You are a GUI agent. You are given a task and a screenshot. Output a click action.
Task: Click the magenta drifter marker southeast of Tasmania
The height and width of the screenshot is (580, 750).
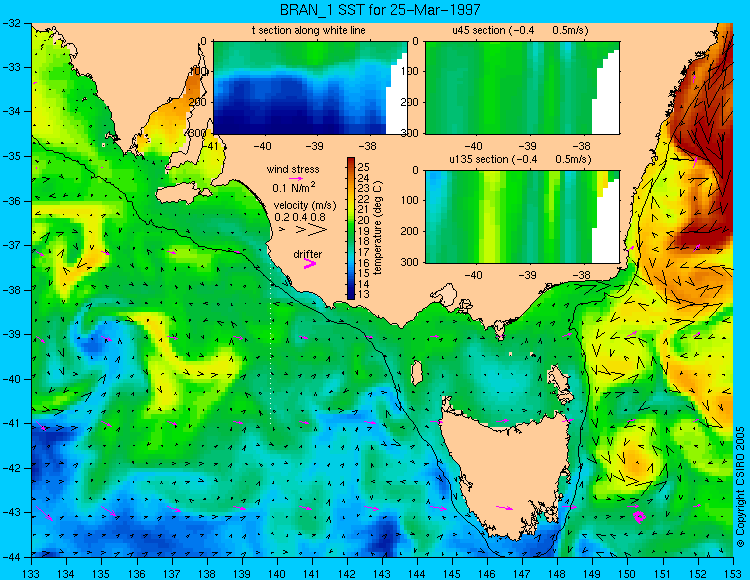tap(639, 516)
